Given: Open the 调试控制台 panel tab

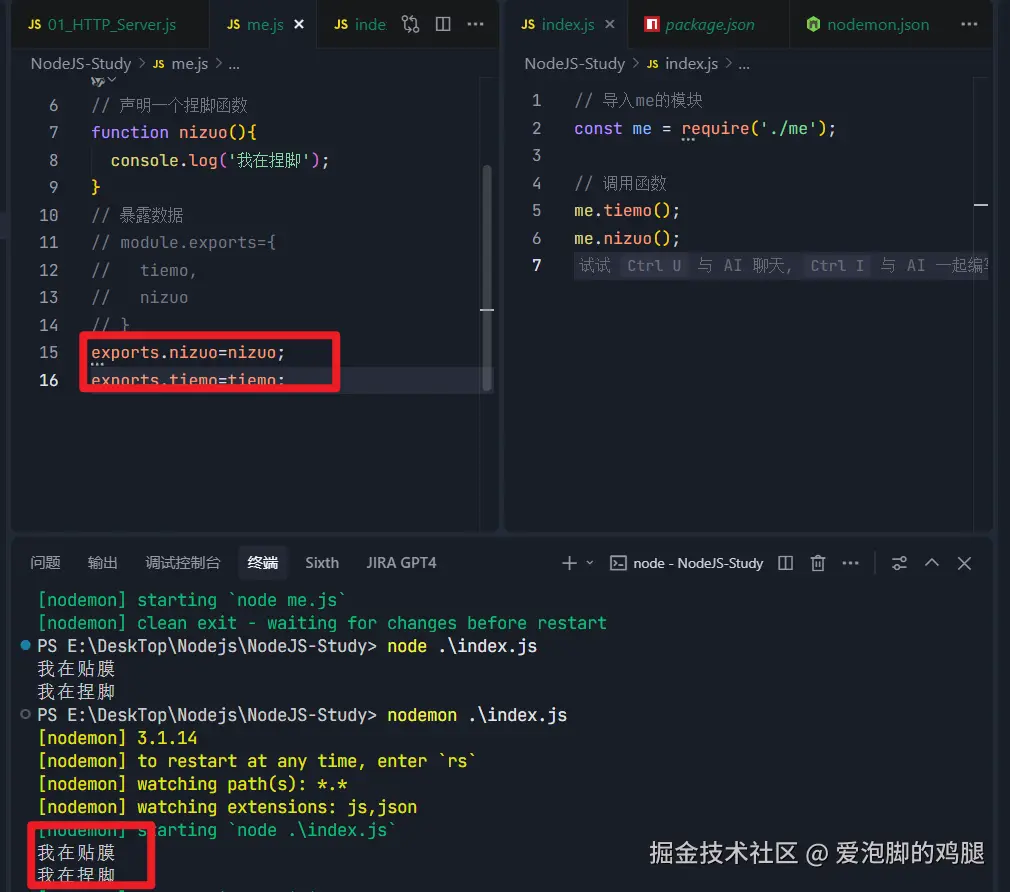Looking at the screenshot, I should (183, 563).
